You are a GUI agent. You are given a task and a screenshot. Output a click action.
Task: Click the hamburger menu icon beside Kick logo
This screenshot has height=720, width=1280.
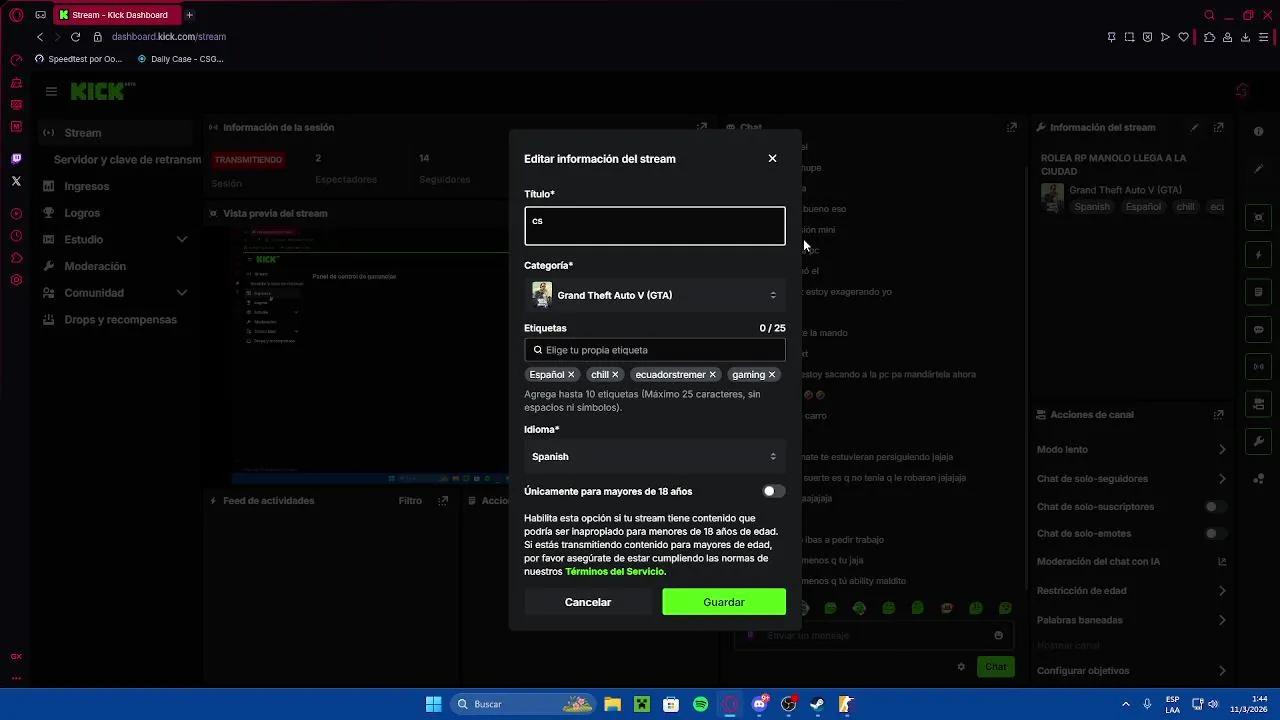coord(51,91)
